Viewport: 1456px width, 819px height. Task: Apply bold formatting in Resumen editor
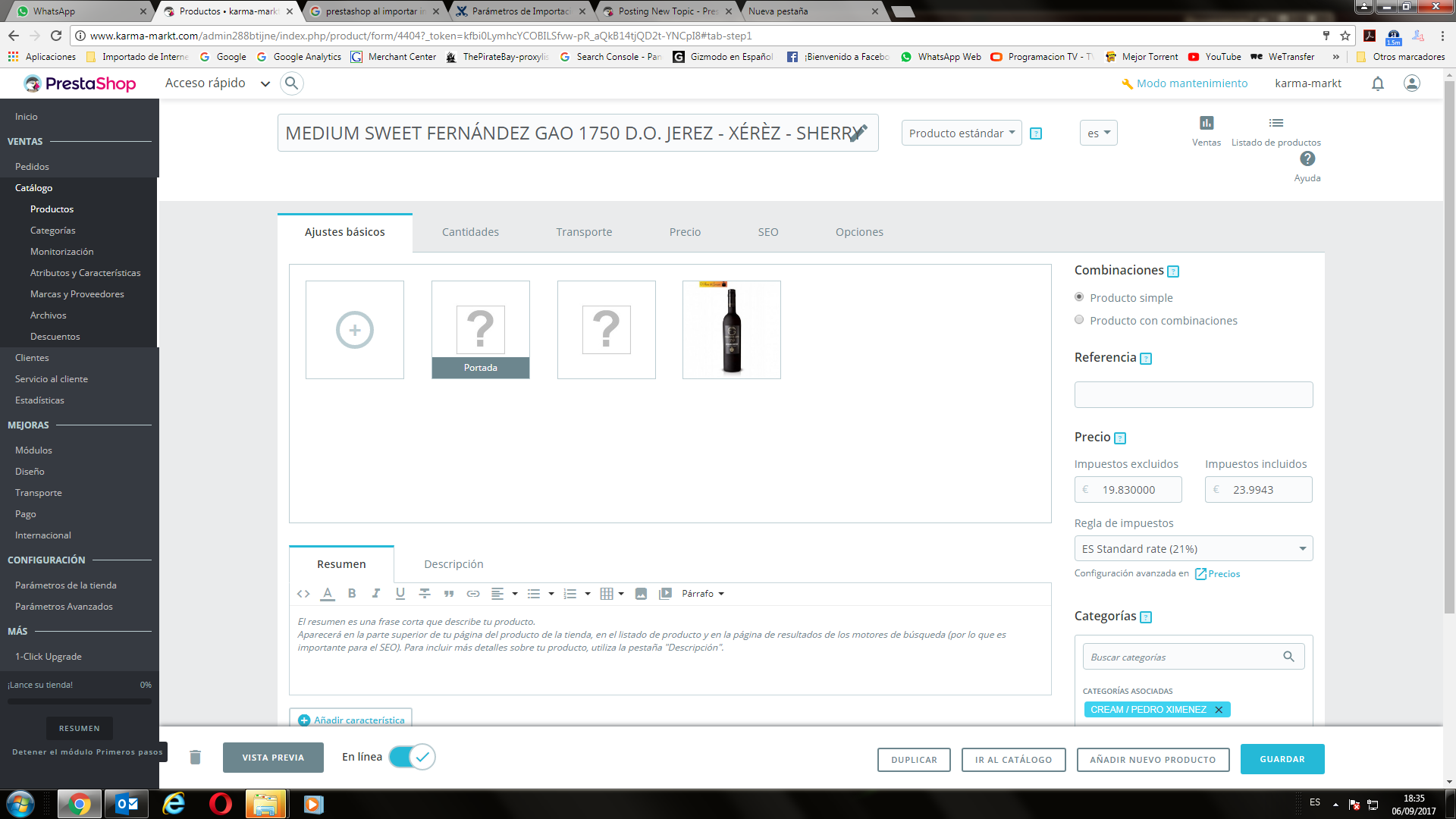point(352,594)
